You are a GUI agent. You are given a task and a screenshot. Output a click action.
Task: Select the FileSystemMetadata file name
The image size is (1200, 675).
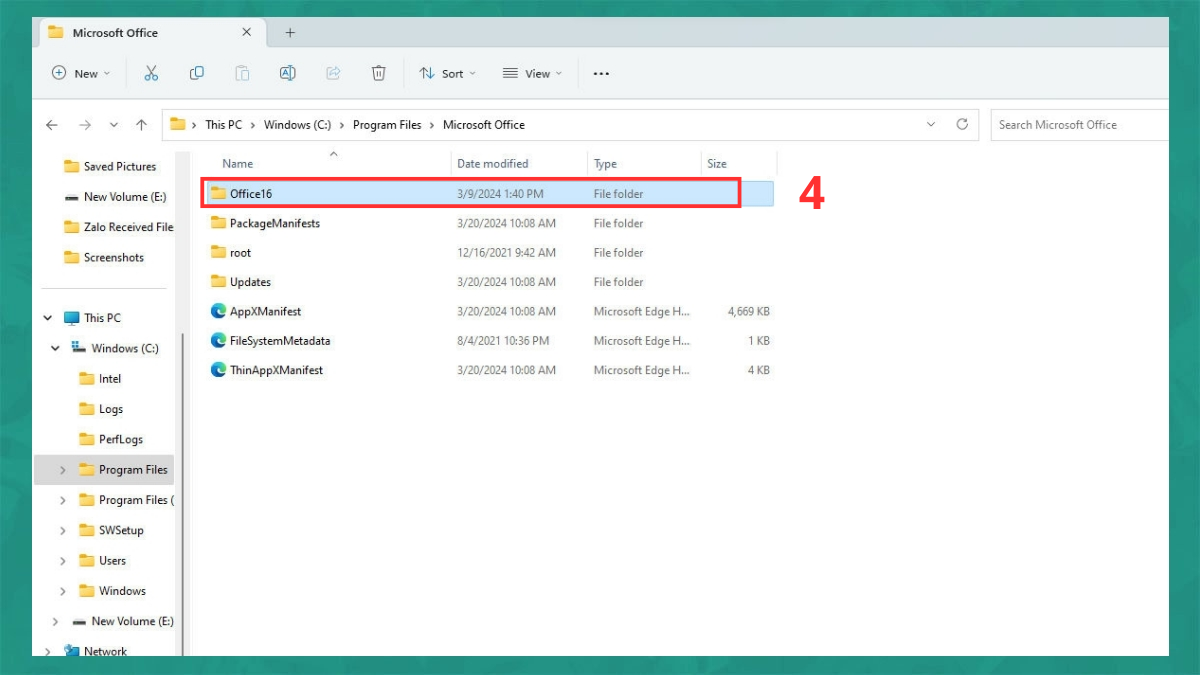[280, 340]
